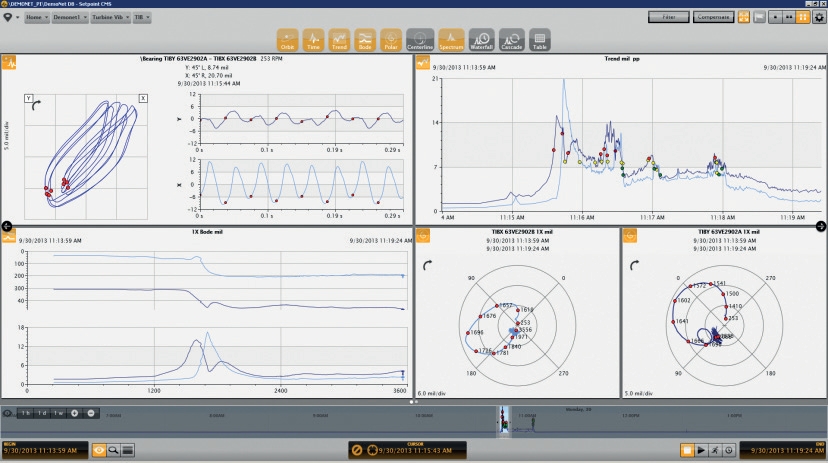Toggle the Trend plot type
The image size is (828, 463).
pyautogui.click(x=339, y=40)
